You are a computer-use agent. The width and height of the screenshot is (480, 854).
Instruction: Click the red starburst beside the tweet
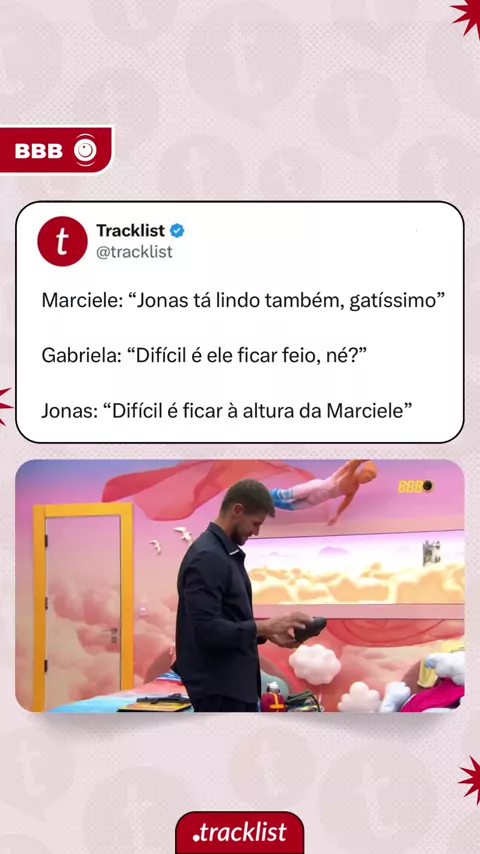(x=5, y=406)
